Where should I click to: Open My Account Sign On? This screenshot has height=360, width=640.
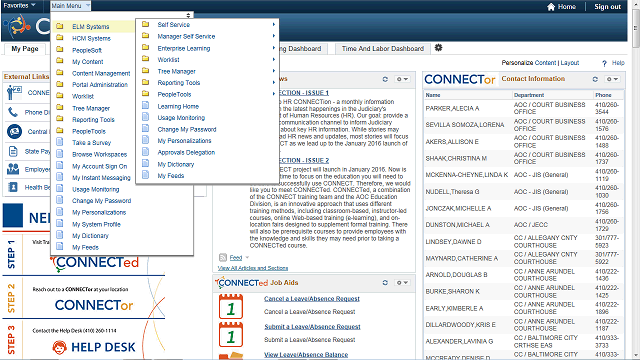100,167
